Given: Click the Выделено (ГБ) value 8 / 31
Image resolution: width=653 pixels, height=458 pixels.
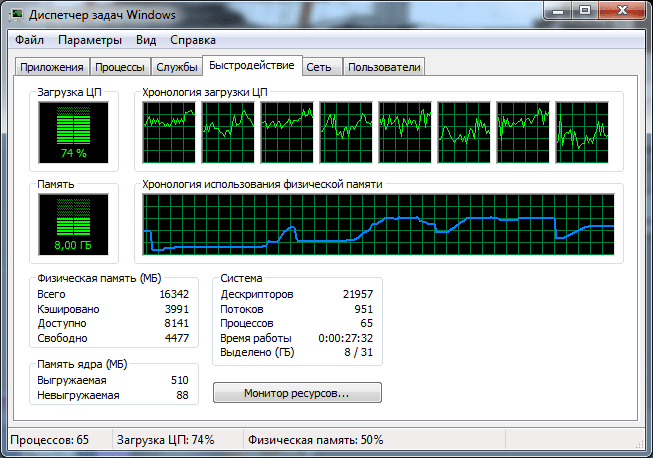Looking at the screenshot, I should click(x=359, y=352).
